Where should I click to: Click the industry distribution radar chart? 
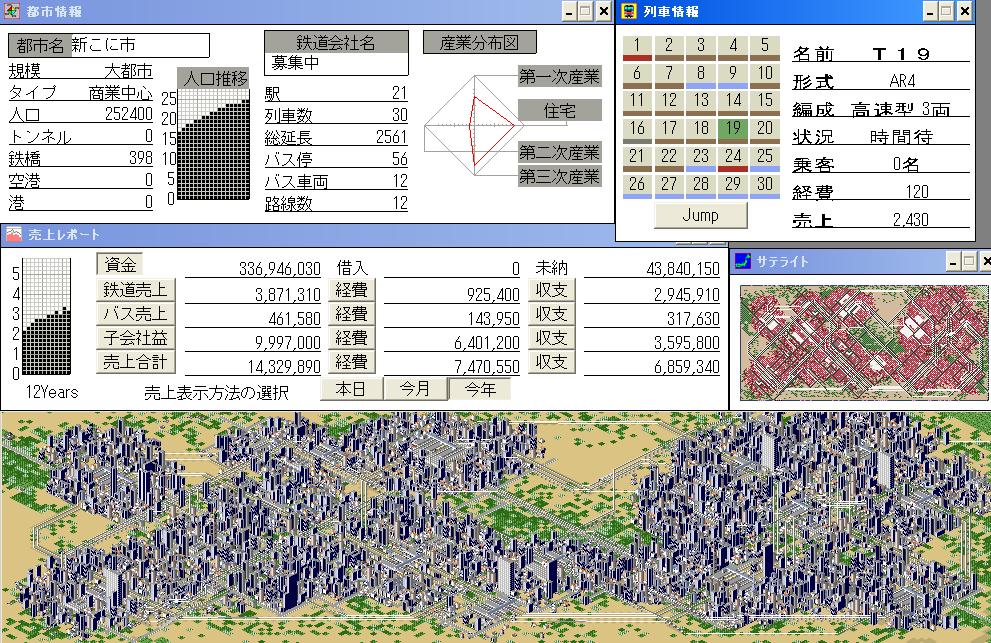click(x=473, y=125)
